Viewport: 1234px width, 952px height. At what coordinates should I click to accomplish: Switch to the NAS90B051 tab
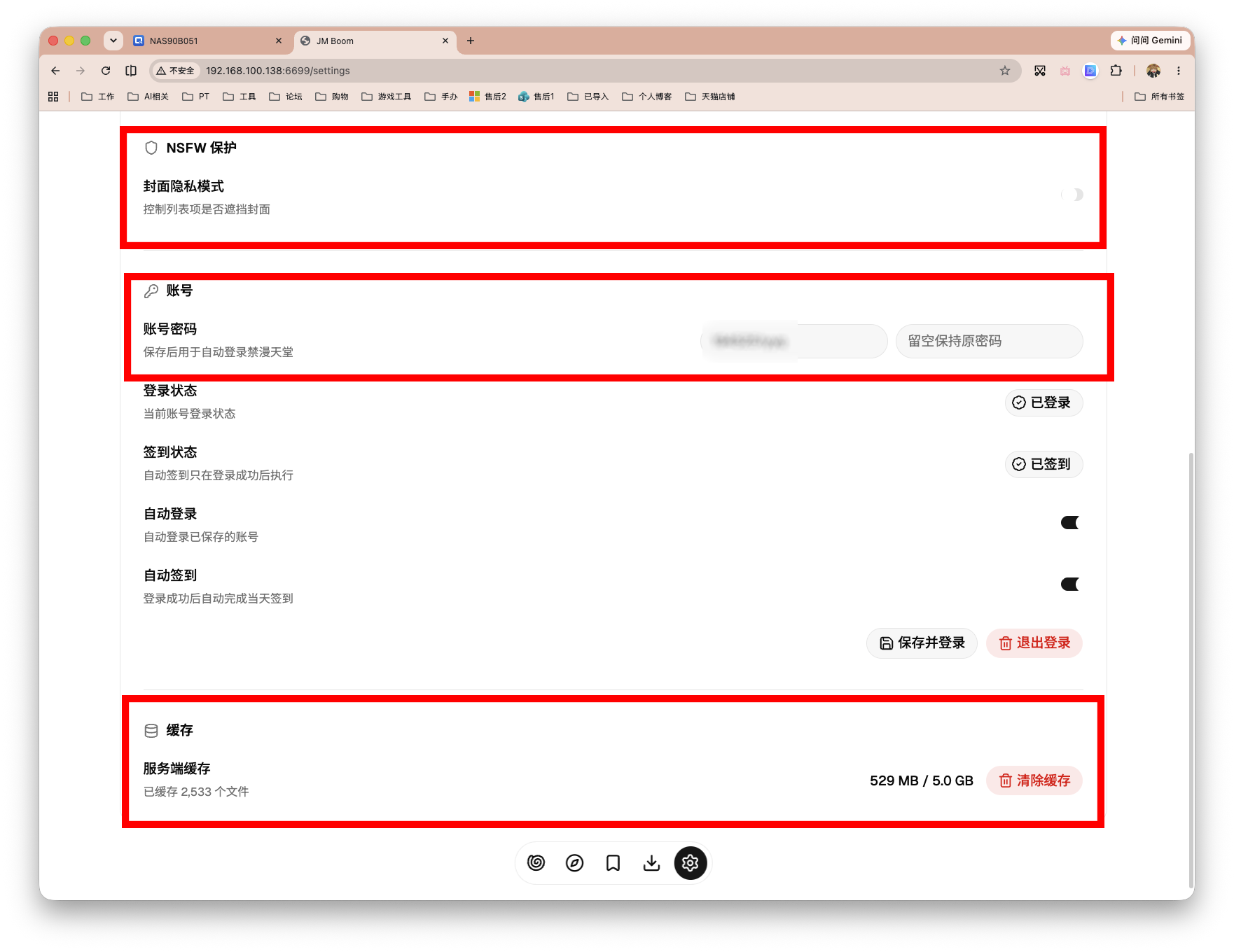point(207,41)
